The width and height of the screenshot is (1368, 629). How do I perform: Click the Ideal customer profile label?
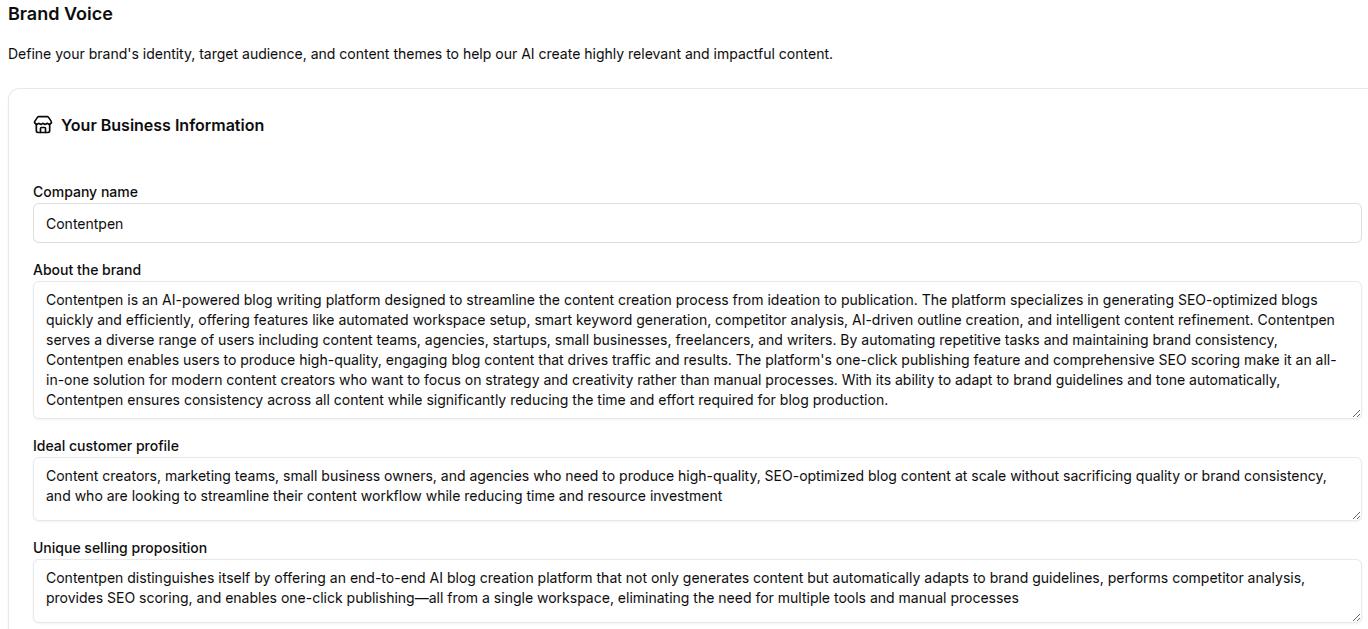(x=105, y=446)
